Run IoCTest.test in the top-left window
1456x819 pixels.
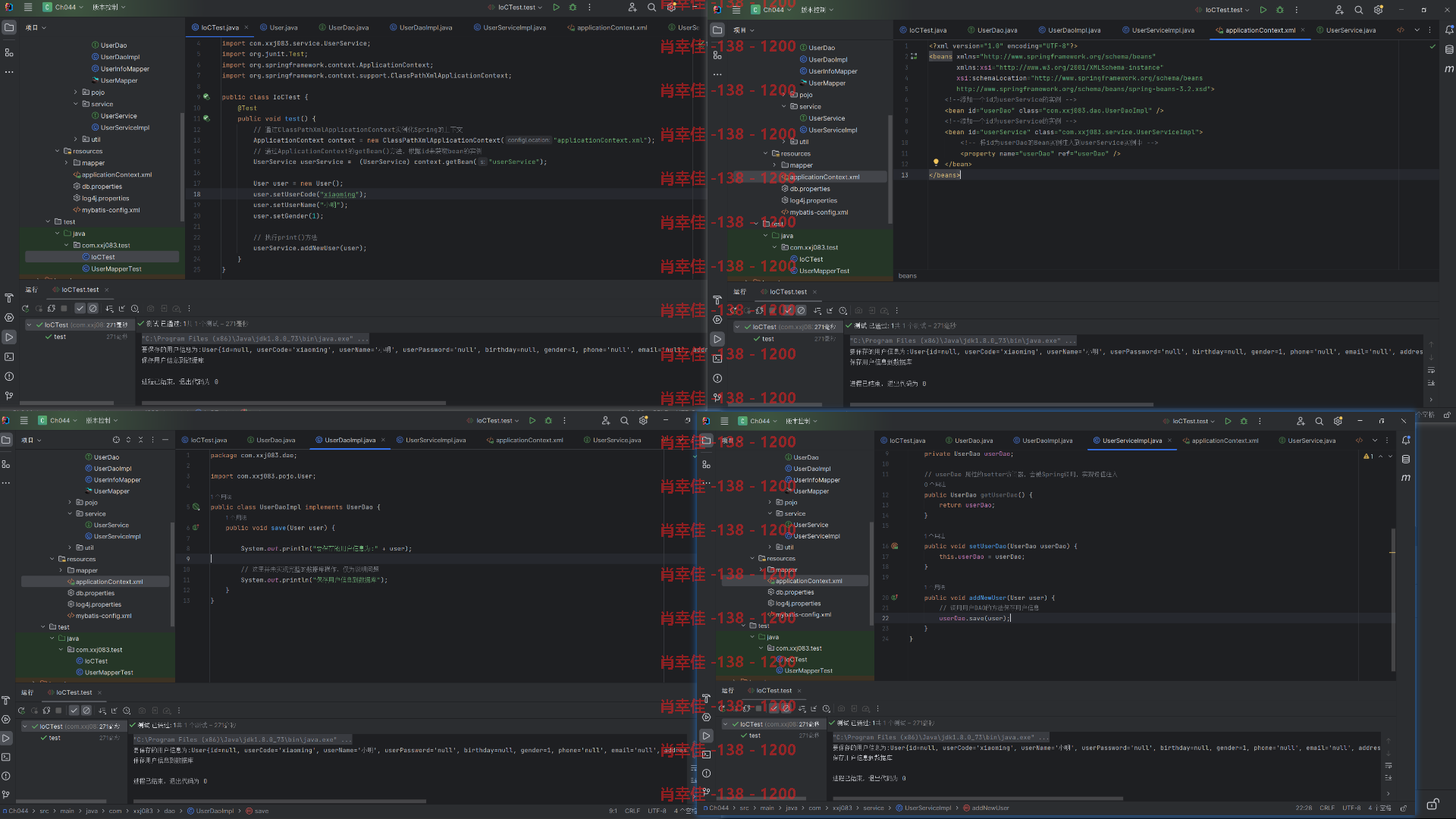(x=556, y=8)
